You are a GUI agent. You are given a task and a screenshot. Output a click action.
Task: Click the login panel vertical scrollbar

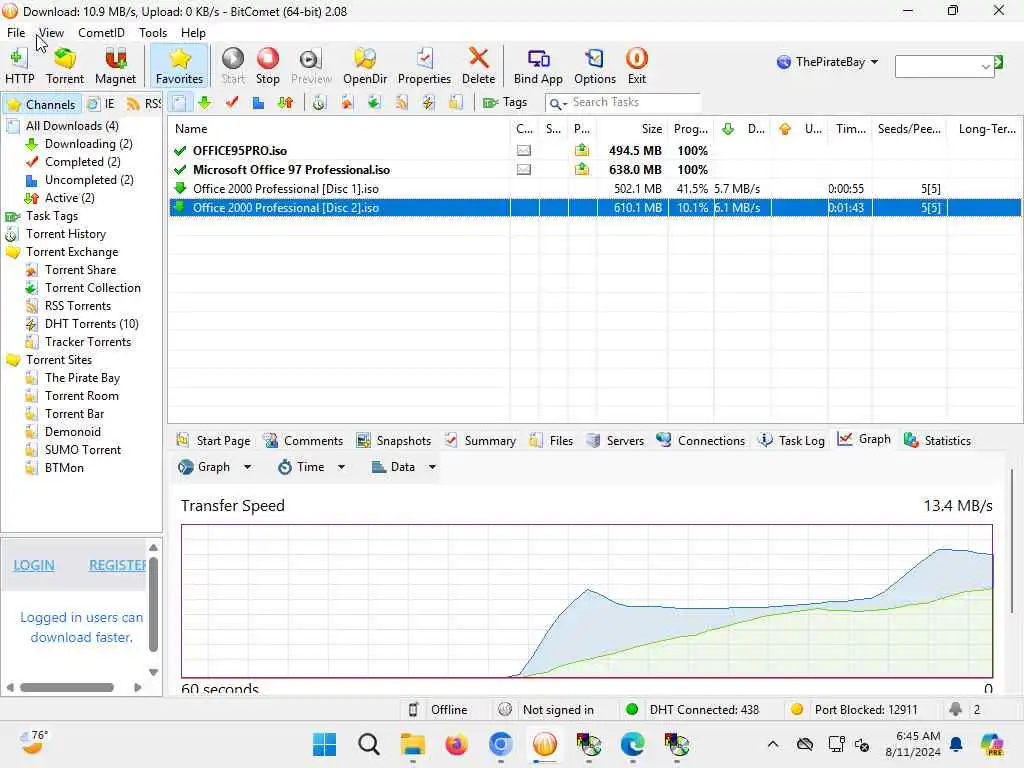click(153, 604)
